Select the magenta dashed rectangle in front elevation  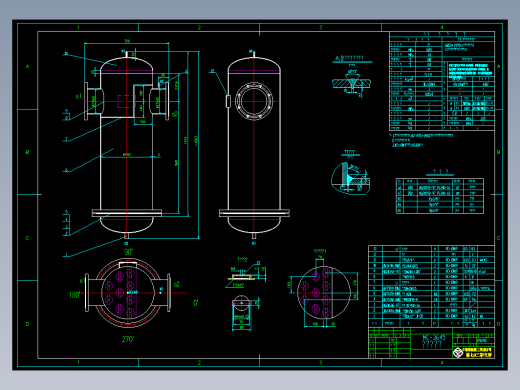click(126, 101)
